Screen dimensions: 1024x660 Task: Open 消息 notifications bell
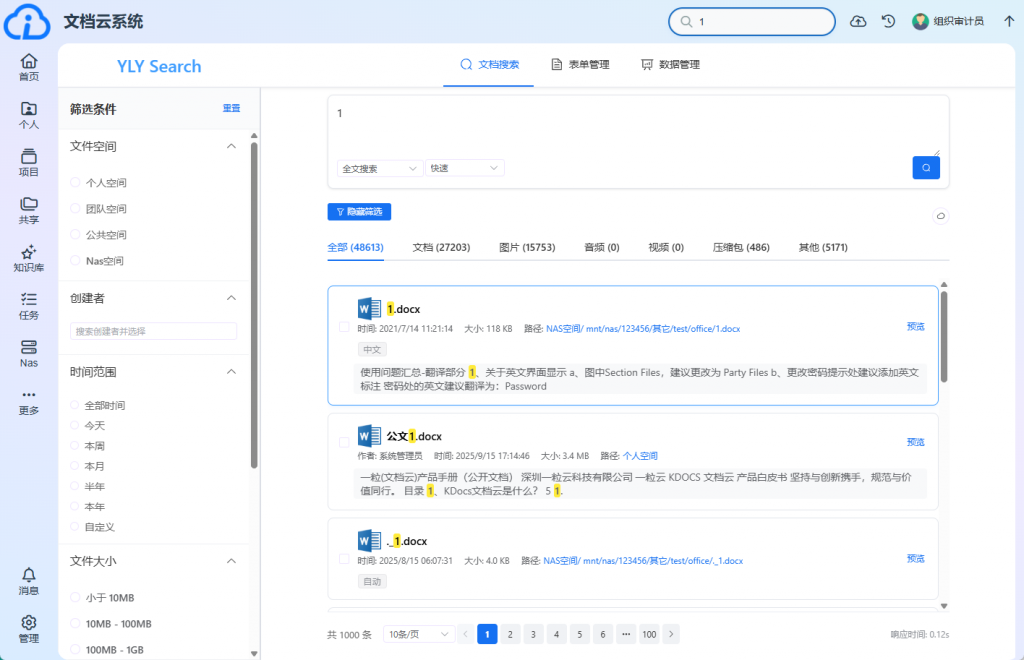point(28,580)
